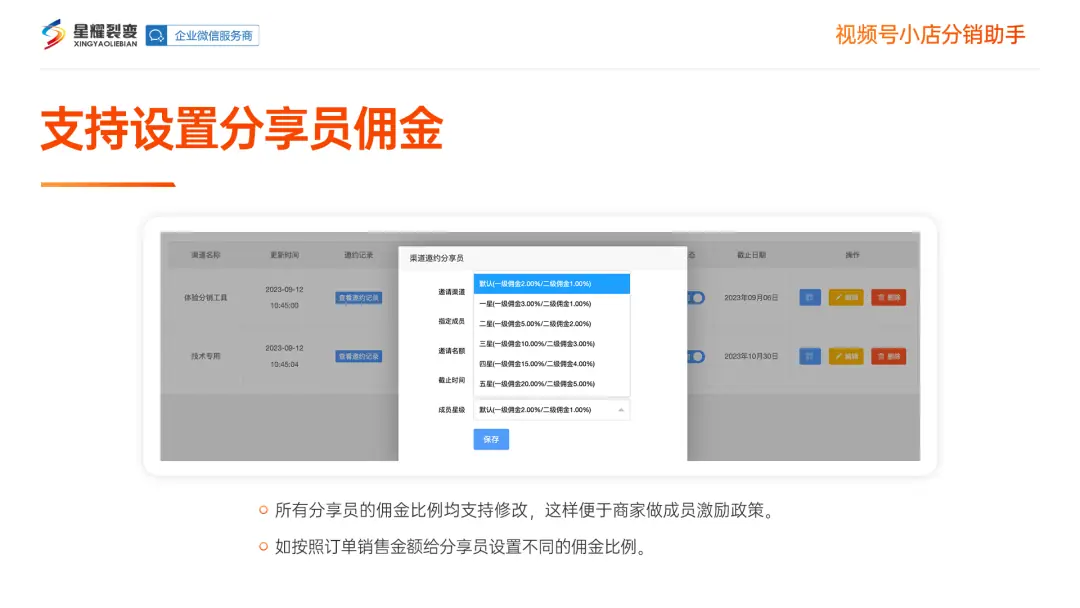Click the blue QR icon in 技术专用 row
The image size is (1080, 608).
tap(810, 356)
